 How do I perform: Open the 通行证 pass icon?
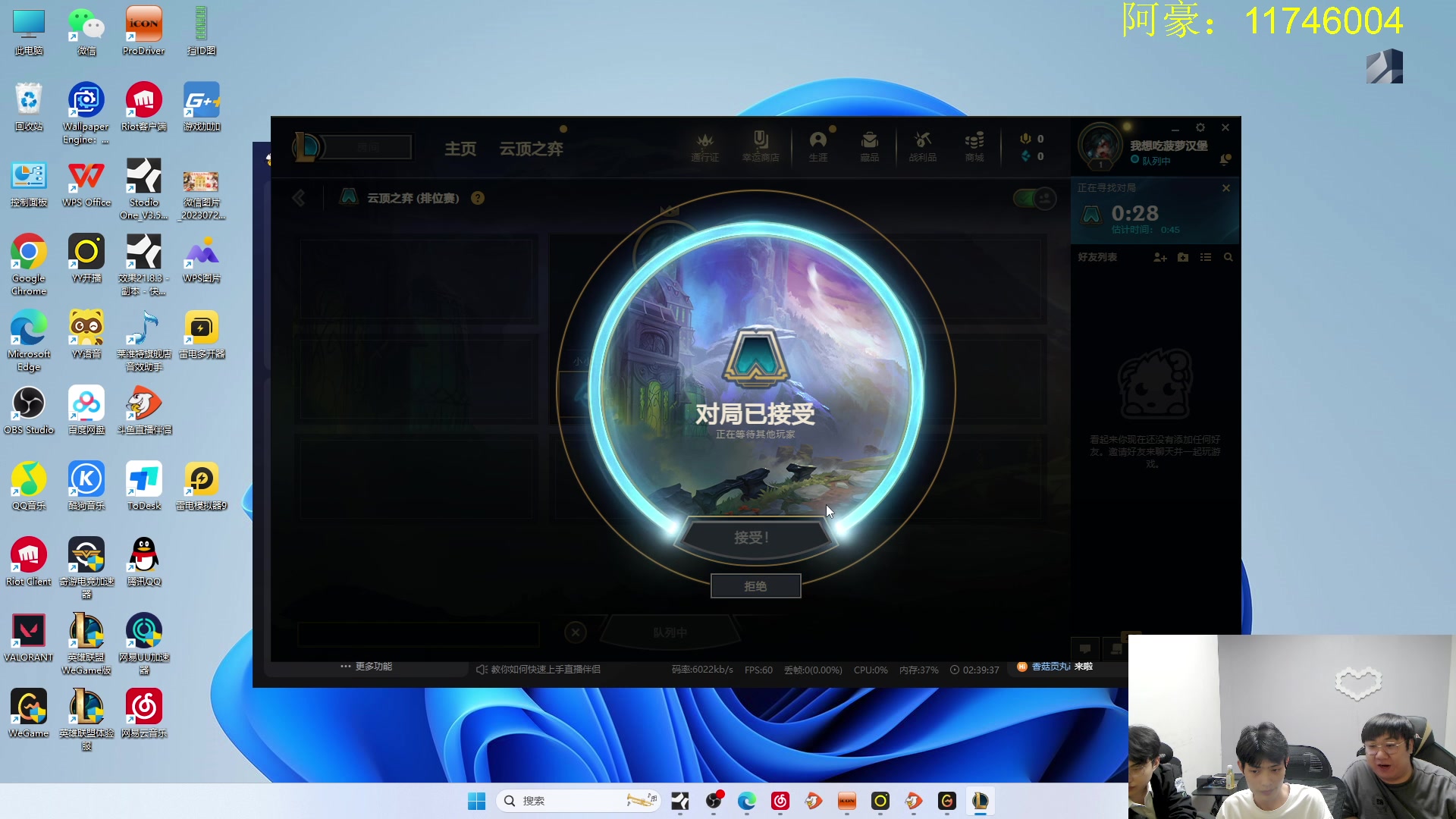pyautogui.click(x=704, y=146)
